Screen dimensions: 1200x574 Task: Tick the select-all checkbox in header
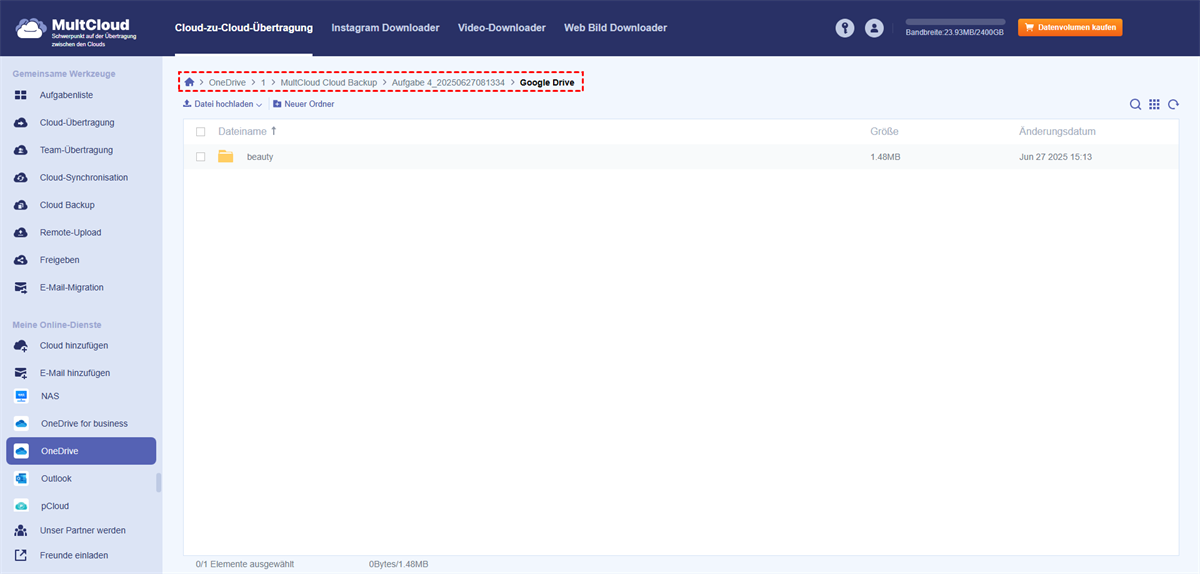(x=201, y=132)
